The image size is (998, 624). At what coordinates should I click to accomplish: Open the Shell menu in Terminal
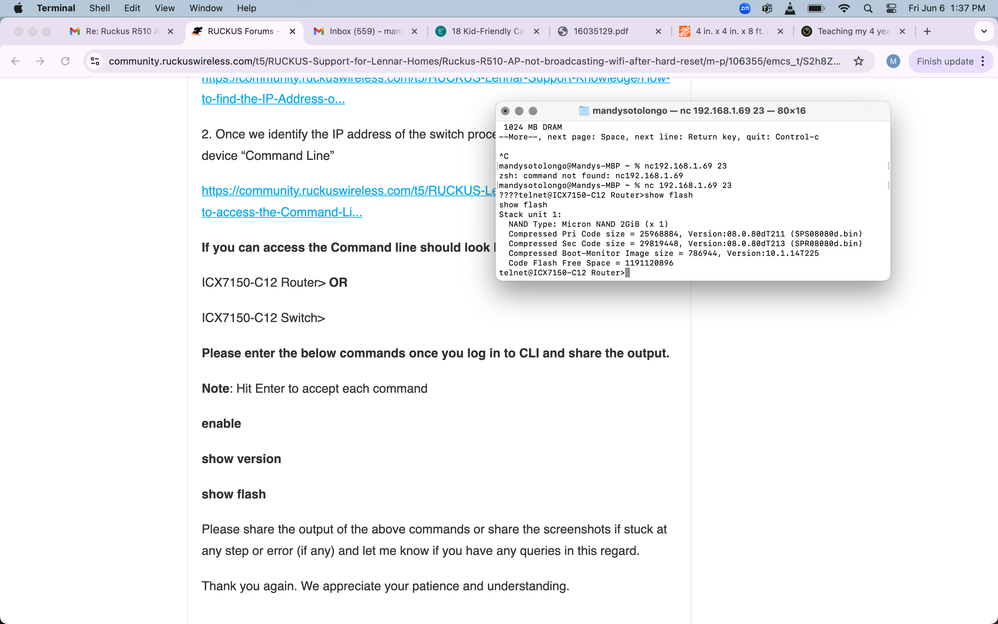coord(99,8)
